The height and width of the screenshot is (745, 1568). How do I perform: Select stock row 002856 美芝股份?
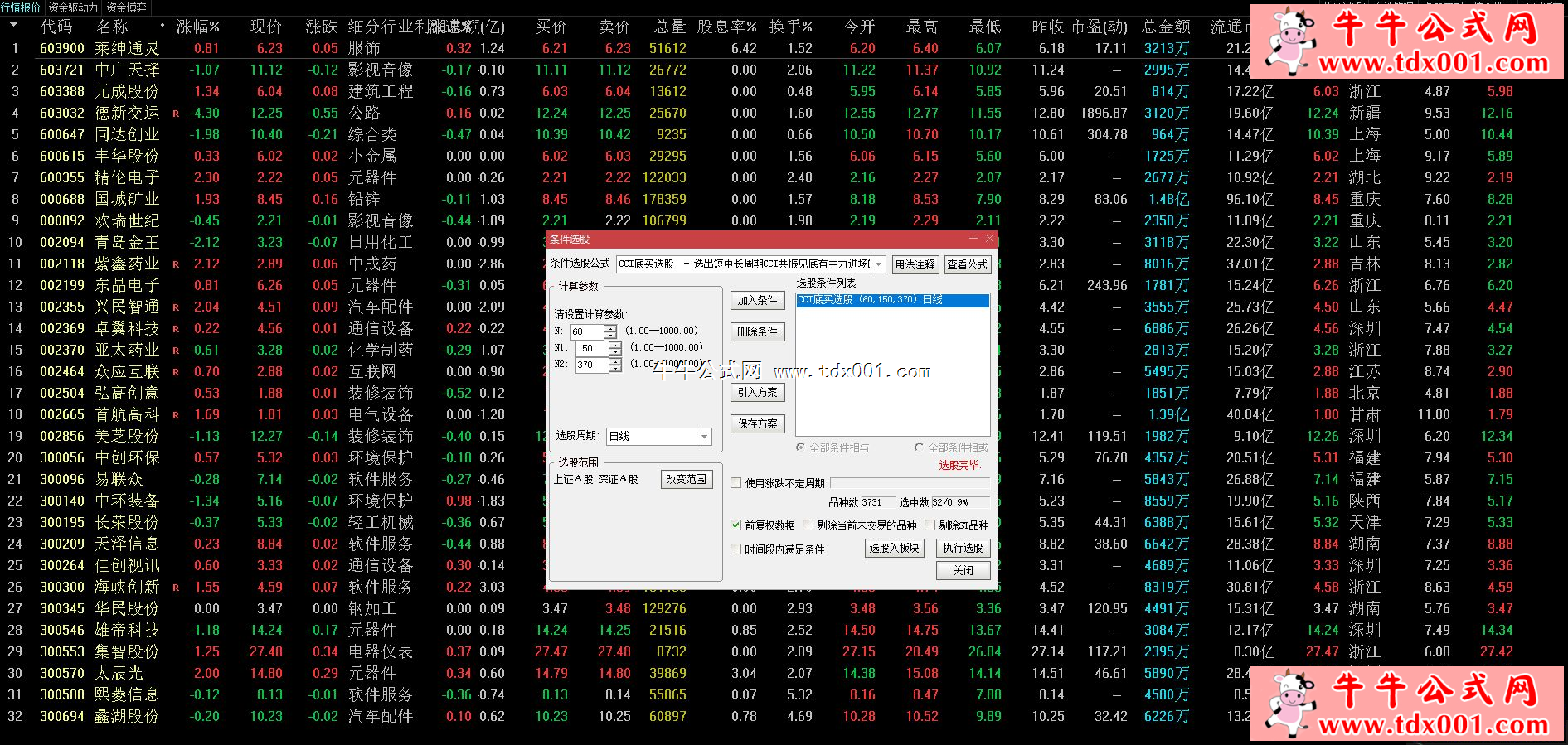(x=100, y=437)
